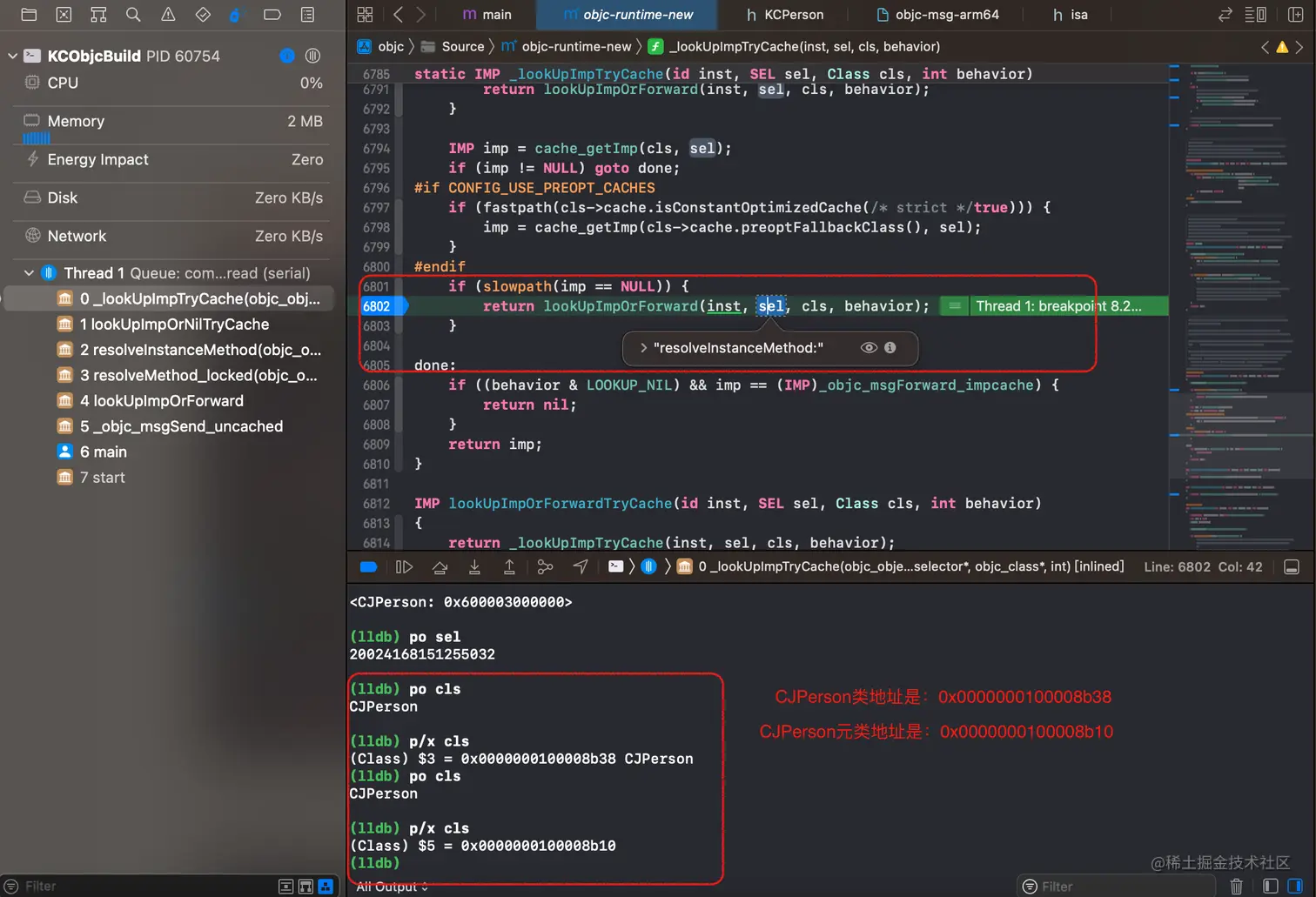
Task: Open the Disk gauge report
Action: coord(172,197)
